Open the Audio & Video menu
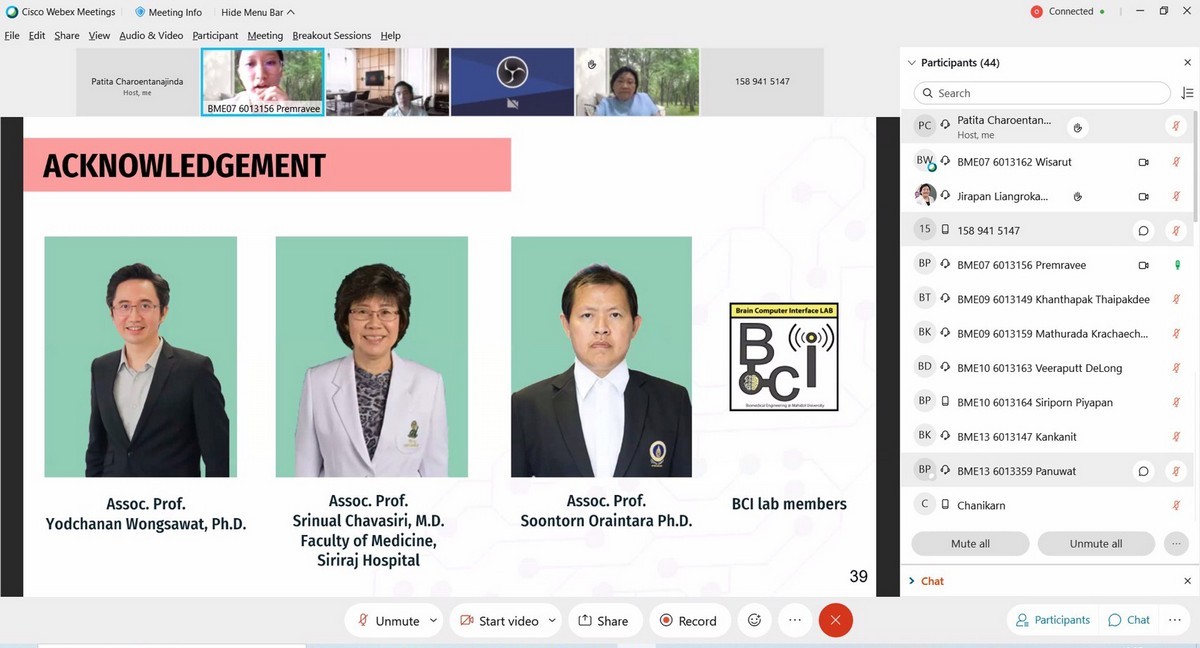This screenshot has height=648, width=1200. [151, 35]
